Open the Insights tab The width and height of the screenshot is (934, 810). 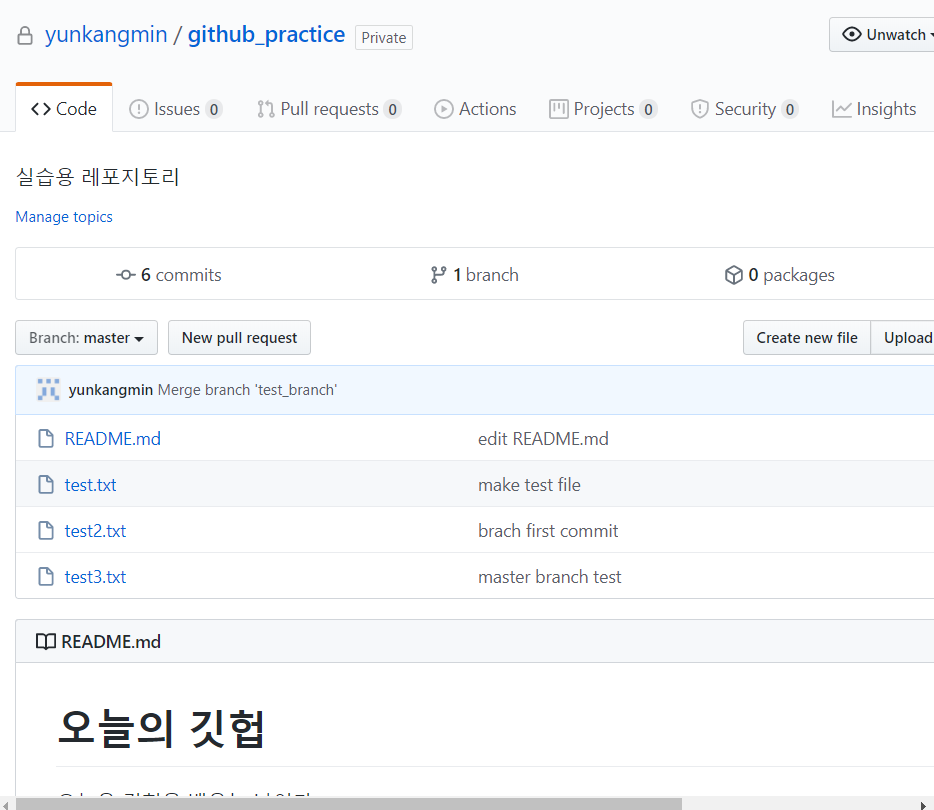874,109
